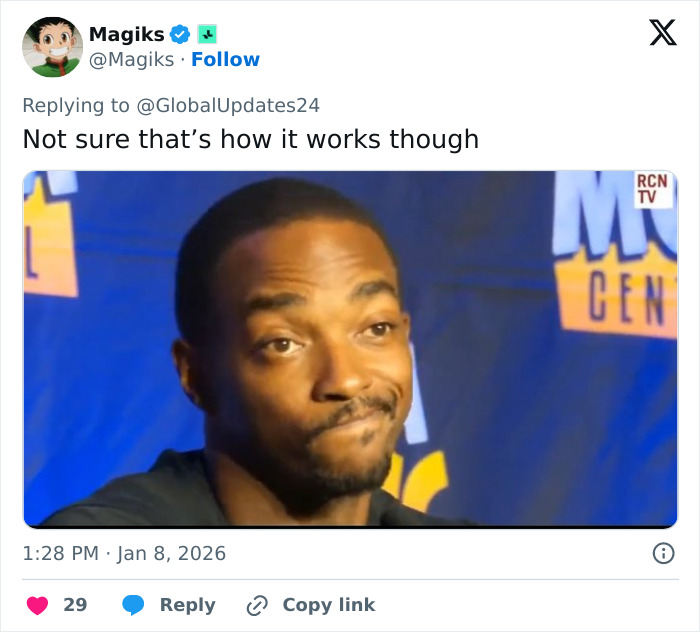
Task: Click the teal affiliate badge beside Magiks
Action: (x=207, y=34)
